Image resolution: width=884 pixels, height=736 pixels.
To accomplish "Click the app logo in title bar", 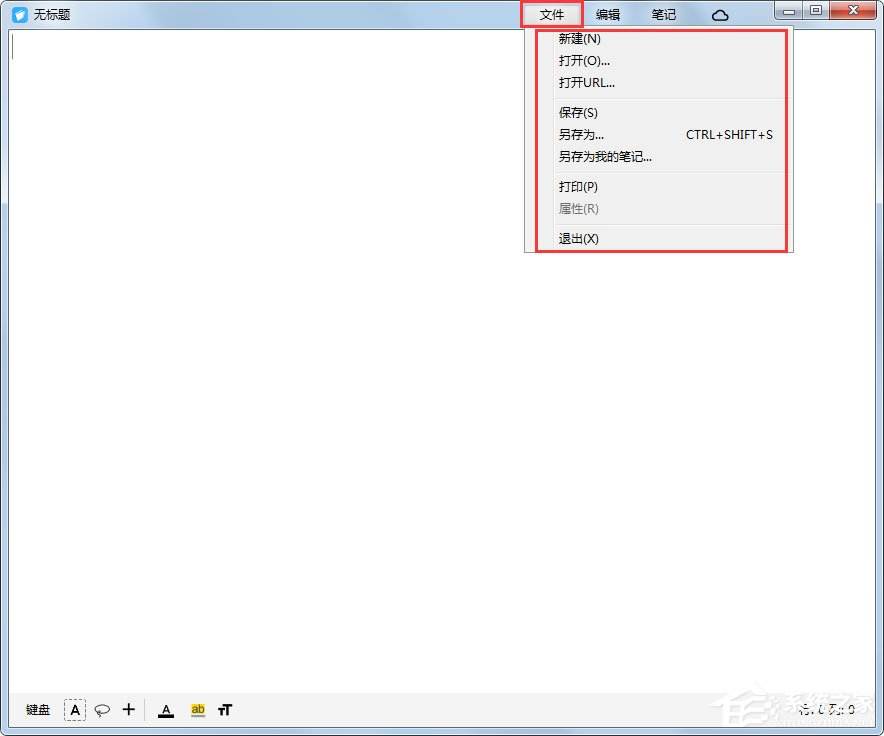I will point(19,15).
